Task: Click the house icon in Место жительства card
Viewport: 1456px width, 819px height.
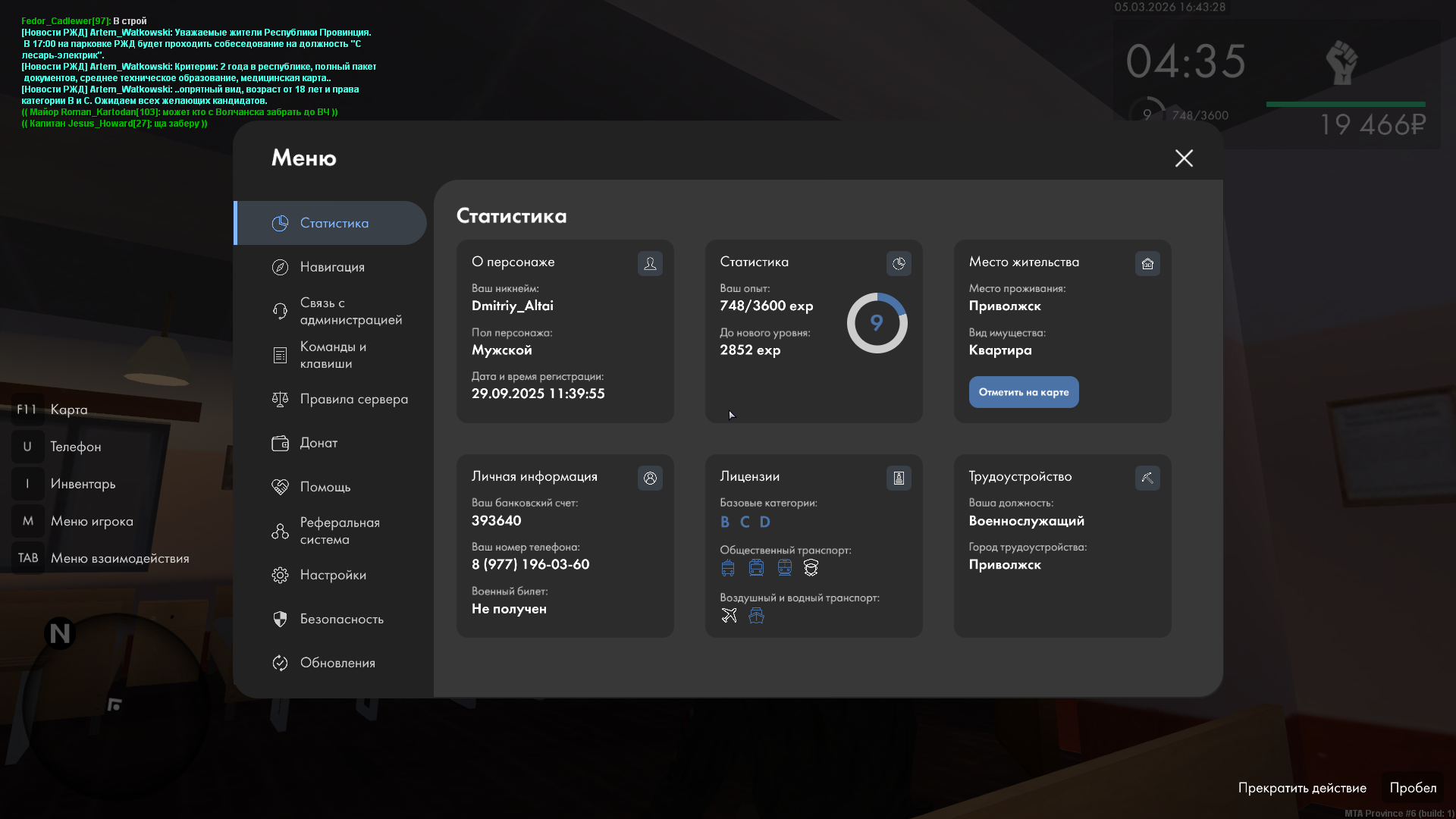Action: [x=1147, y=263]
